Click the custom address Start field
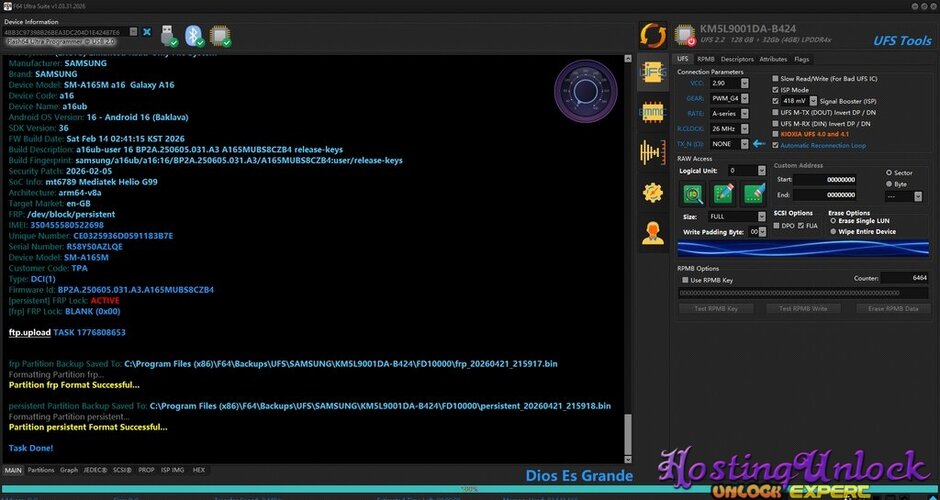 pyautogui.click(x=825, y=179)
